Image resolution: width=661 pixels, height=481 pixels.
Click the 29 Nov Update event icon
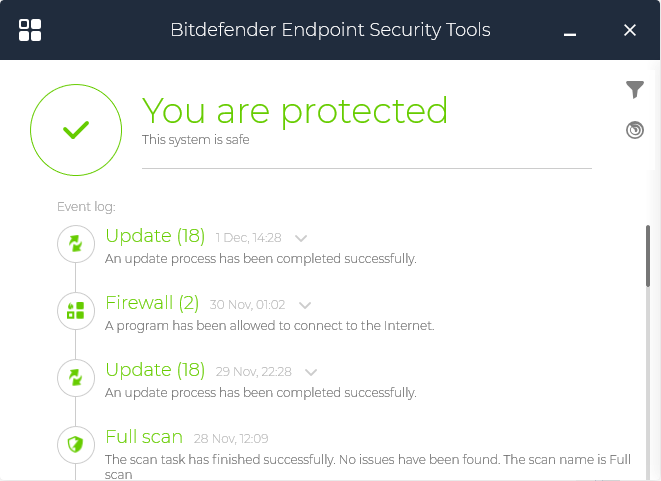(x=75, y=378)
